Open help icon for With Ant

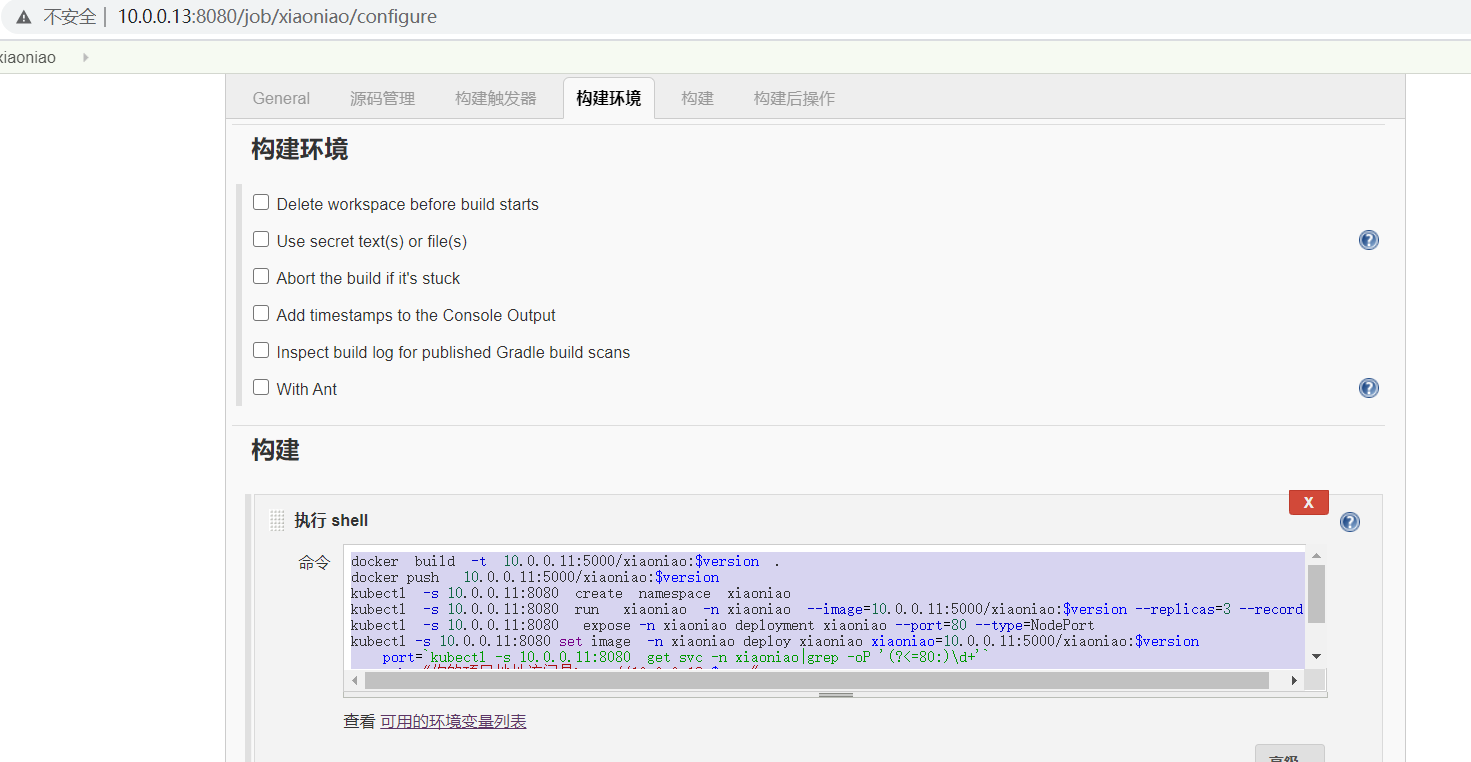click(x=1369, y=388)
